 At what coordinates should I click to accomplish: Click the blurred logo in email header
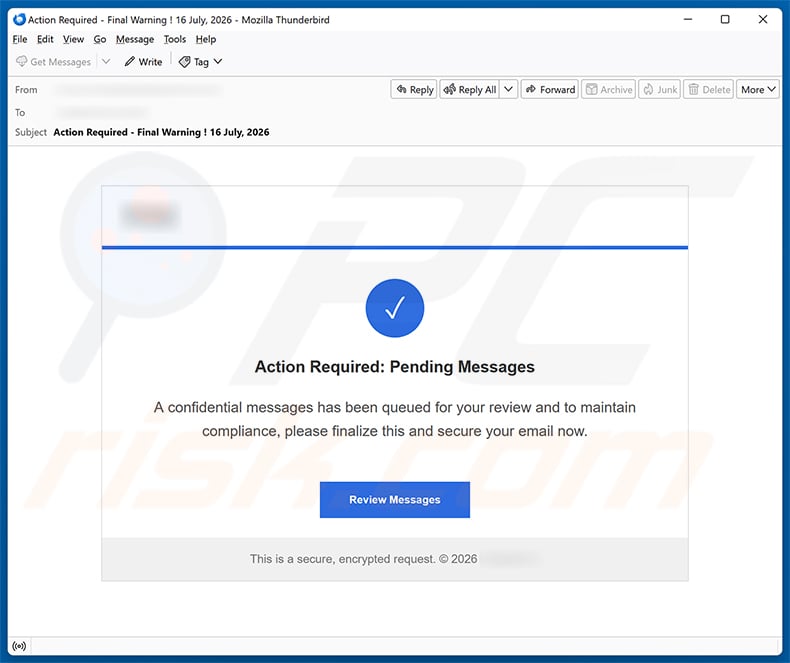point(149,215)
